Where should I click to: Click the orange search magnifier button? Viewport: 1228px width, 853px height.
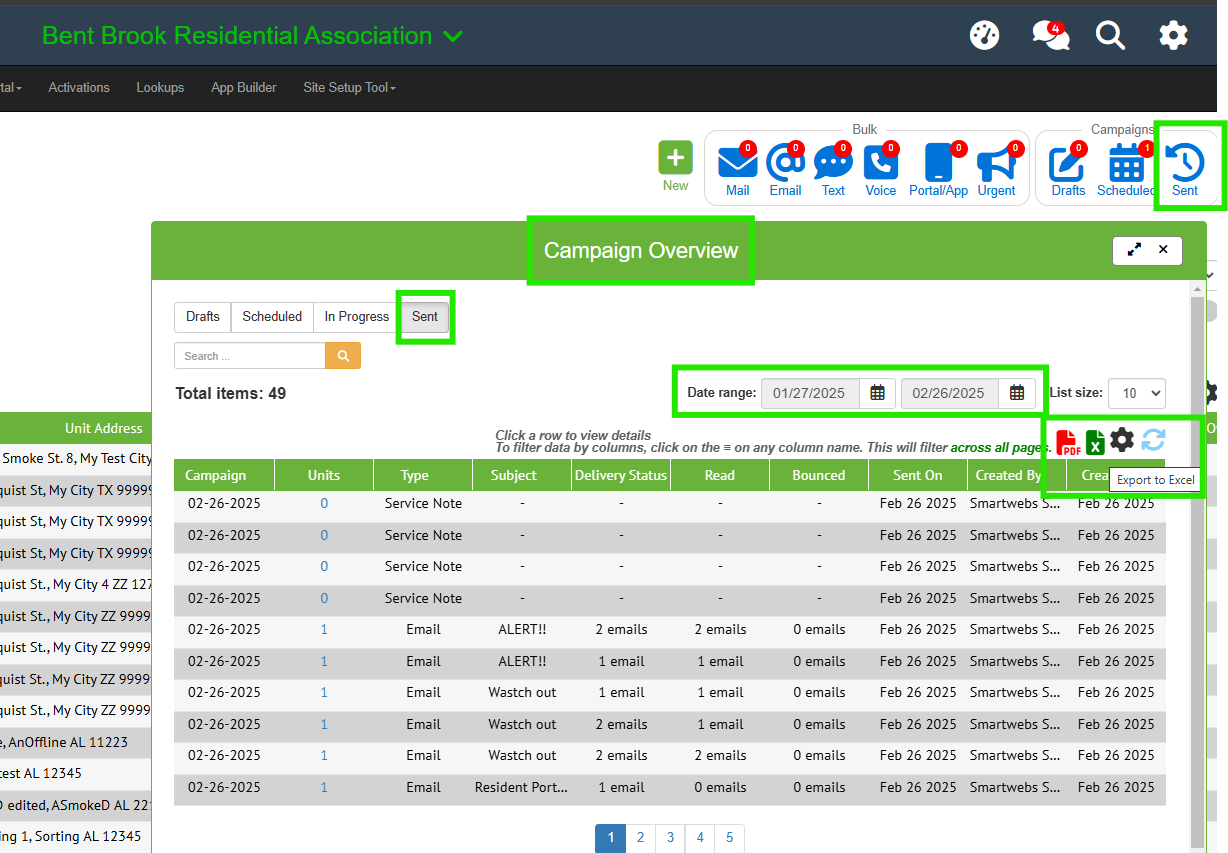click(x=343, y=356)
